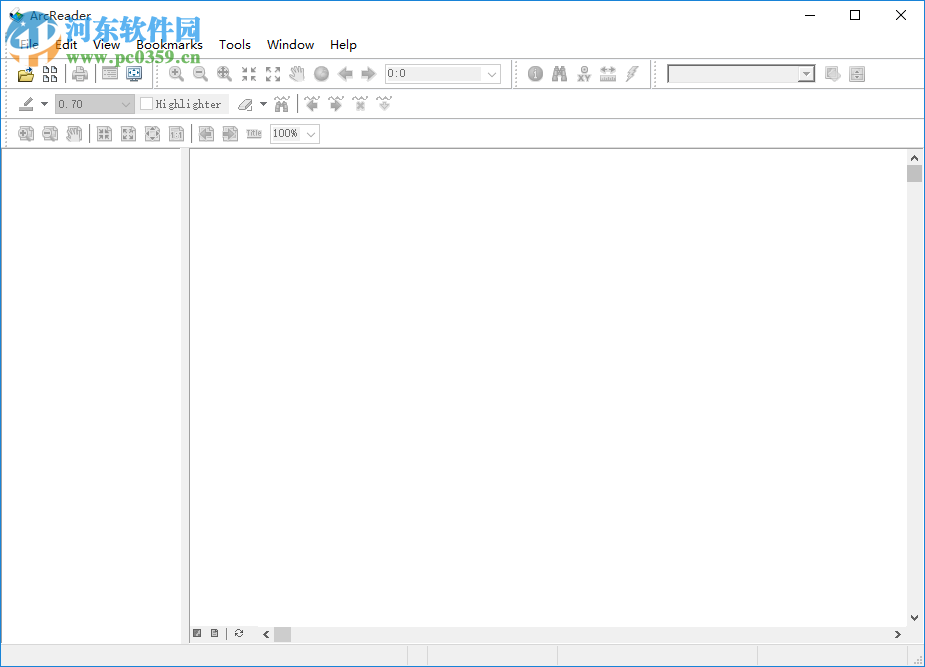
Task: Activate the Hyperlink lightning tool
Action: coord(631,73)
